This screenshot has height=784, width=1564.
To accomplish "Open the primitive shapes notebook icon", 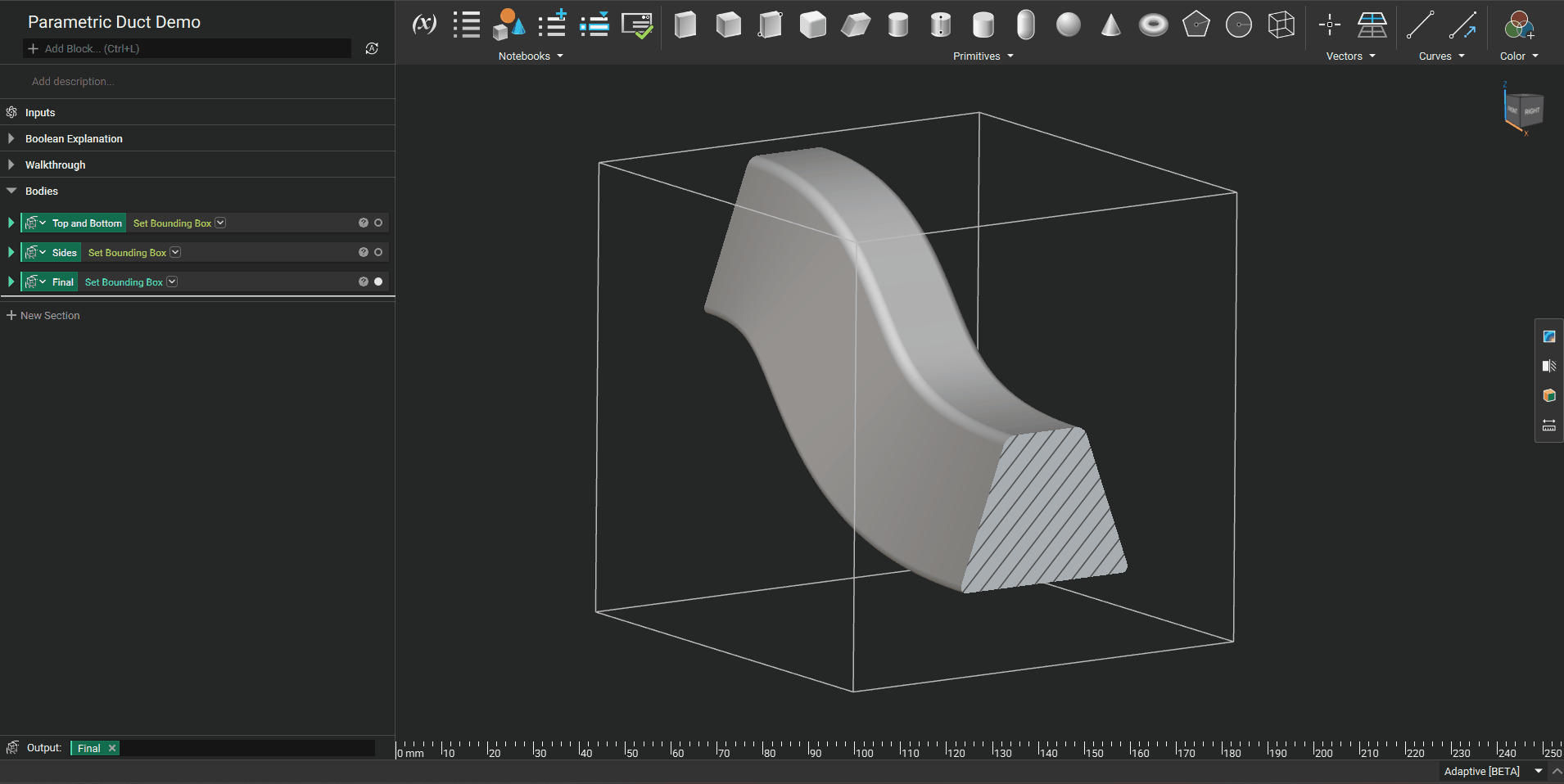I will tap(509, 25).
